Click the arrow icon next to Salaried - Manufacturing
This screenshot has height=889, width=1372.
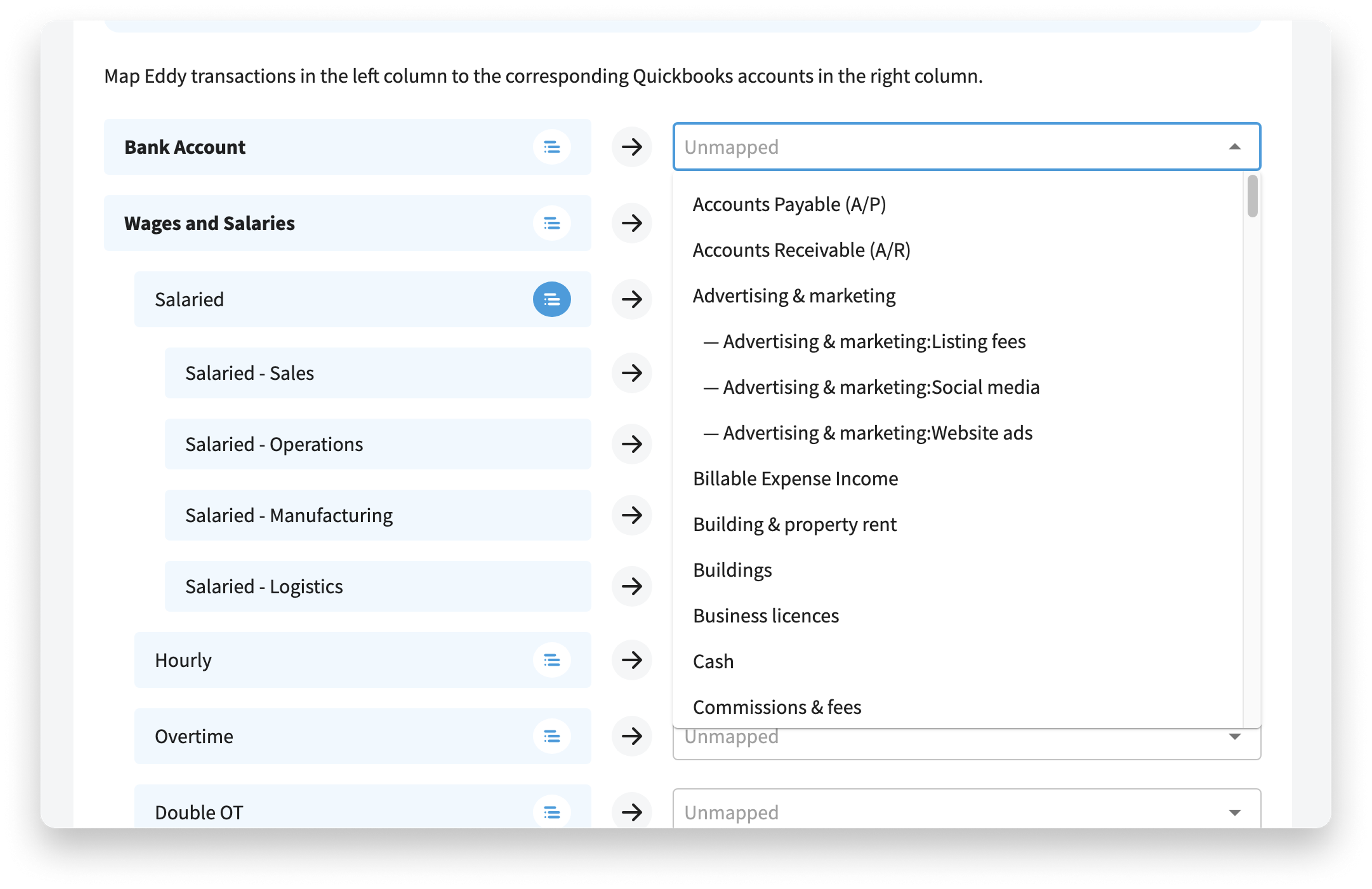[x=632, y=515]
